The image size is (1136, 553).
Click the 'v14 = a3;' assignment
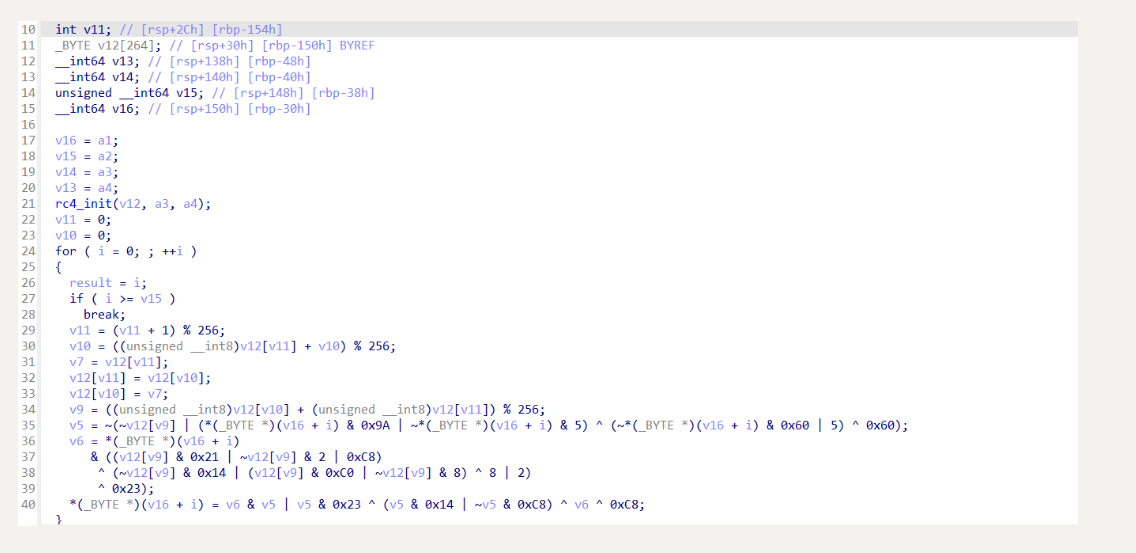coord(86,173)
